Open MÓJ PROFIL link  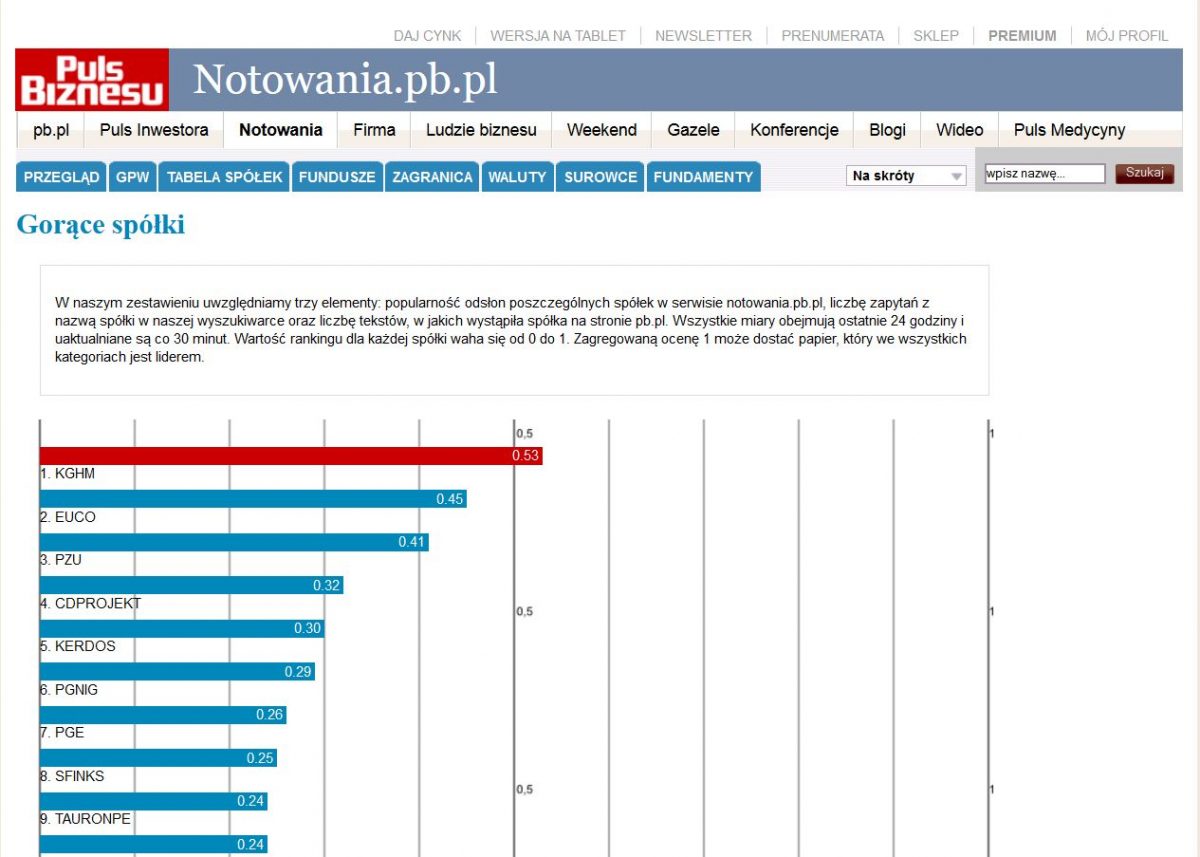pos(1127,36)
